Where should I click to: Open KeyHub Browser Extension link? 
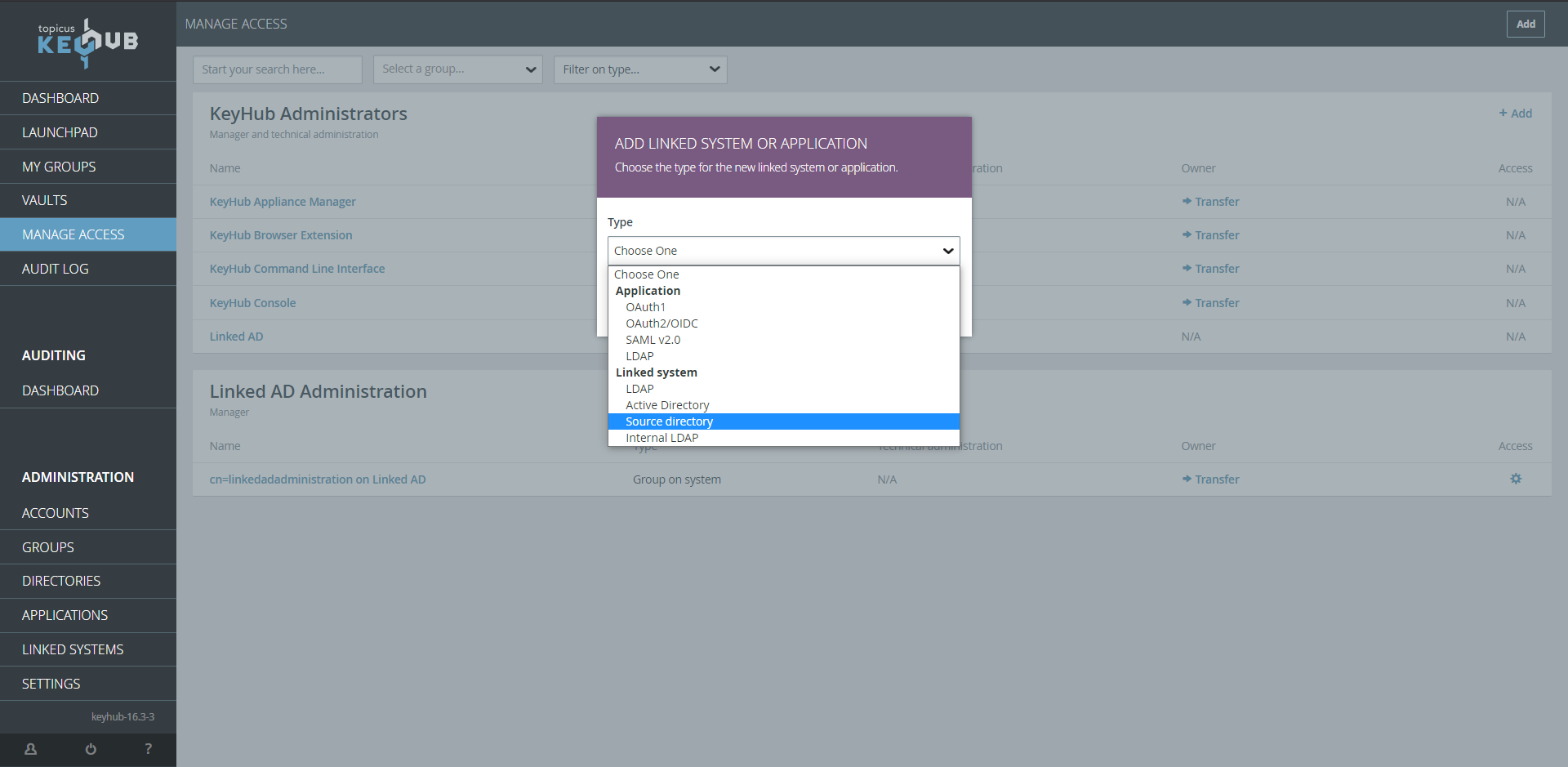click(281, 235)
